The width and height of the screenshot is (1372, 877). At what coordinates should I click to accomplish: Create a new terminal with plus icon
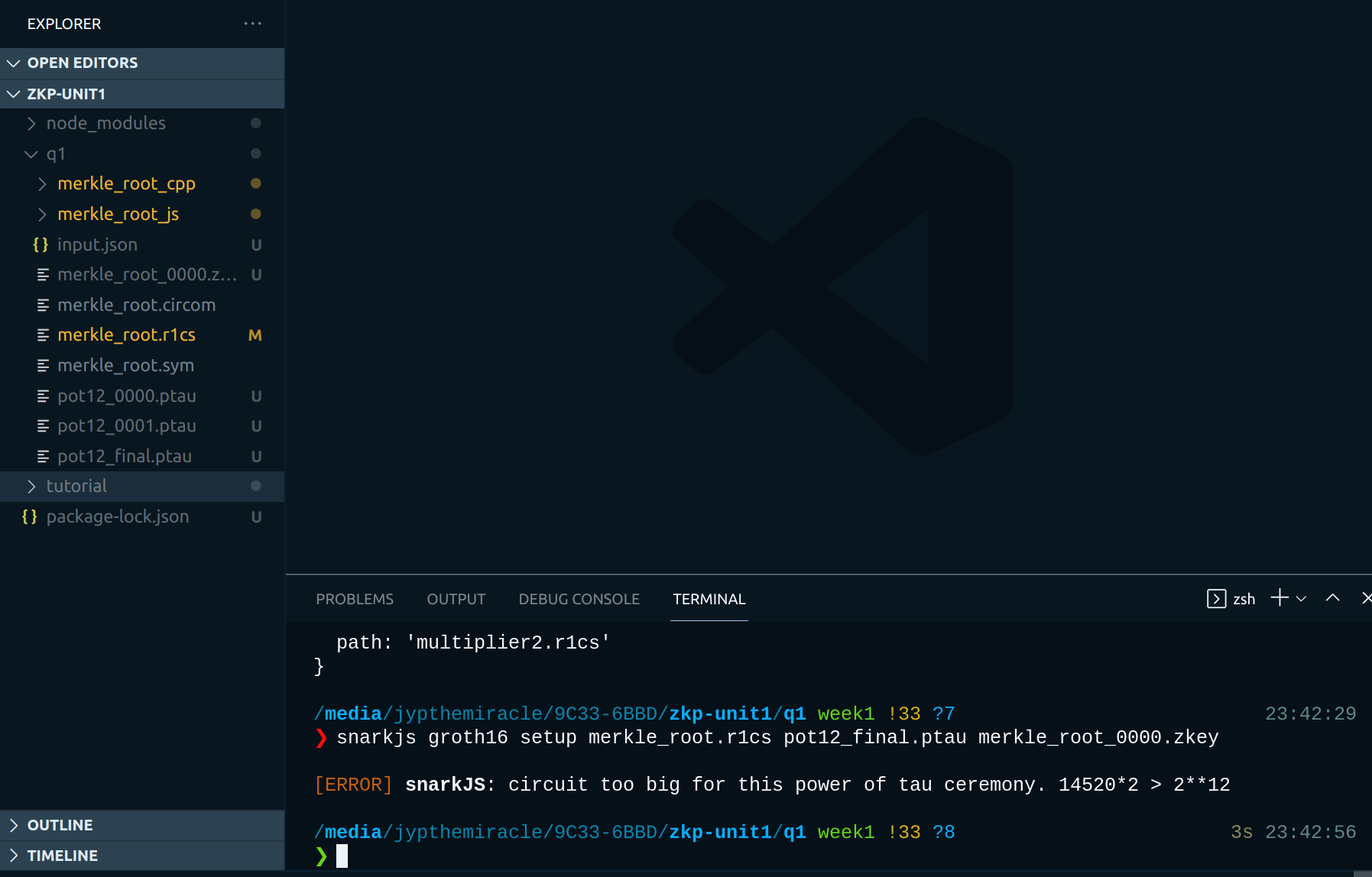(1280, 598)
